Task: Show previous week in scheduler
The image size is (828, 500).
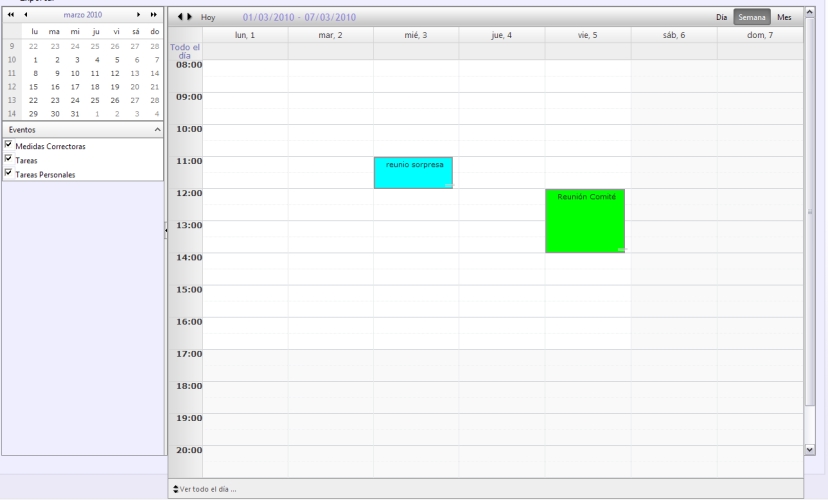Action: coord(180,17)
